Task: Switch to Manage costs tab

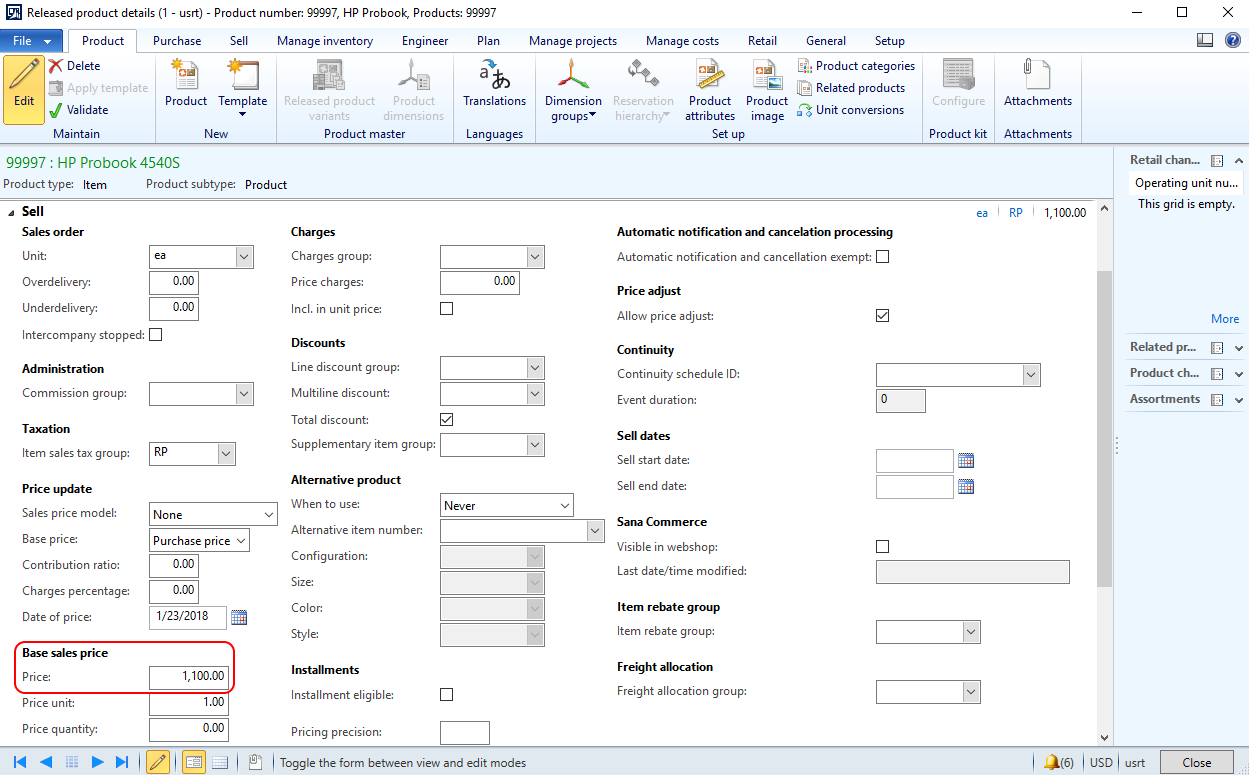Action: [x=682, y=41]
